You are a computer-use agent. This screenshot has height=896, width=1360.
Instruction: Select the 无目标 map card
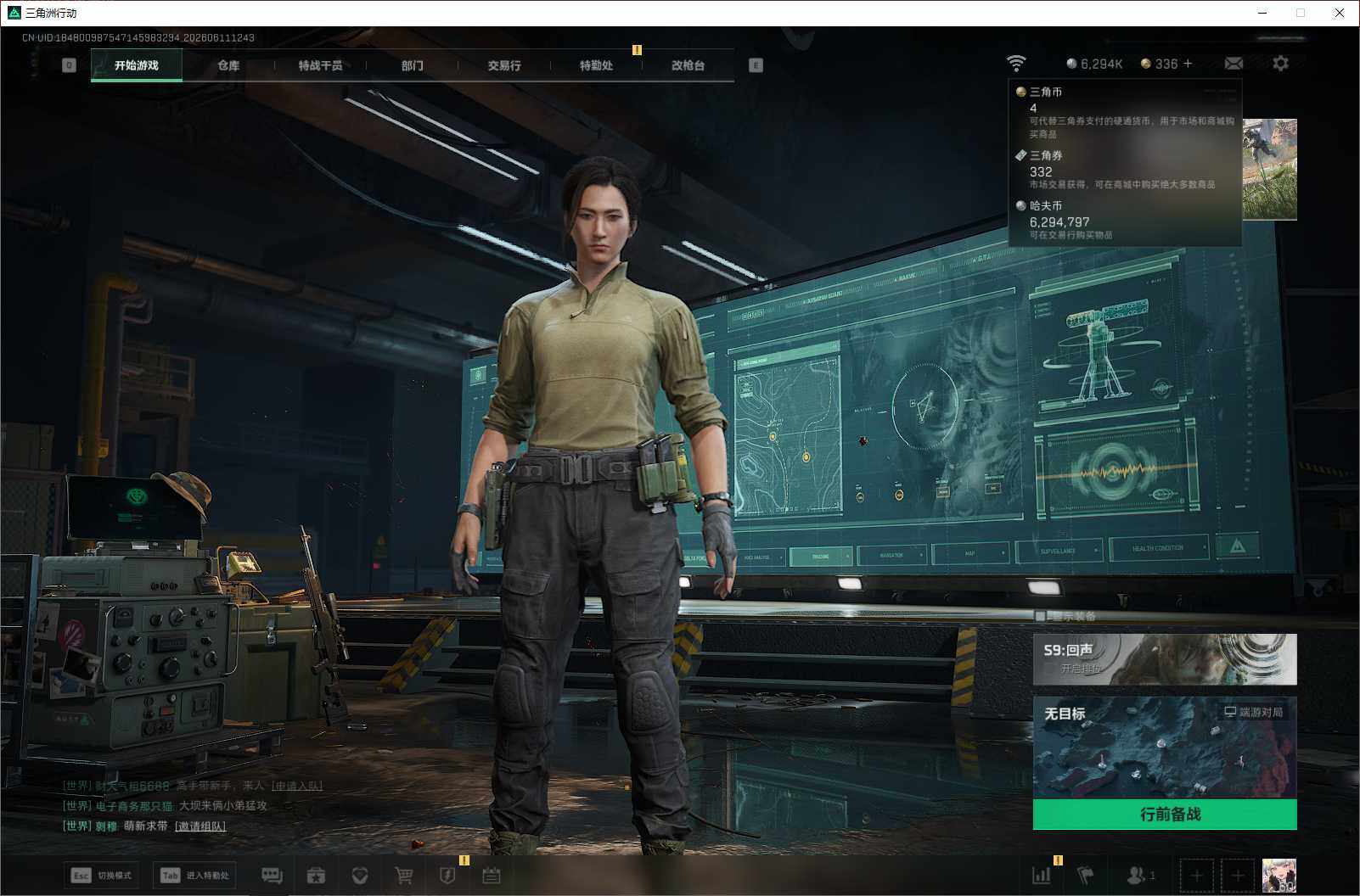(1165, 748)
